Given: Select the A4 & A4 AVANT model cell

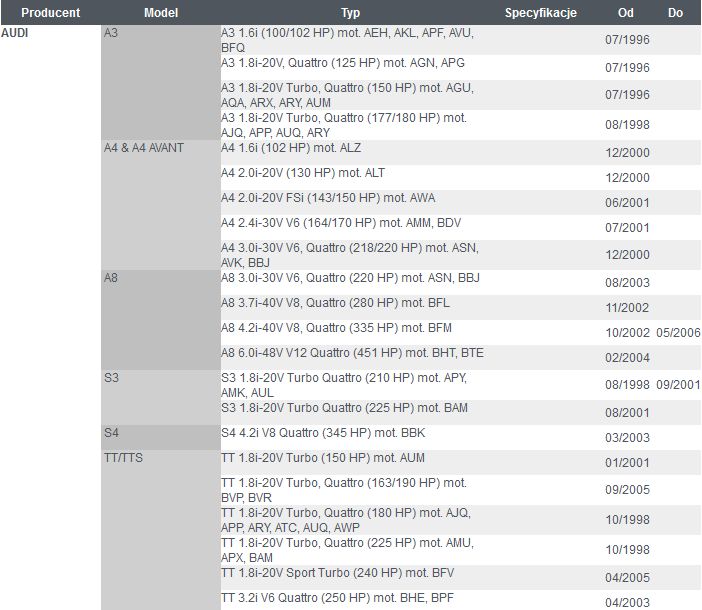Looking at the screenshot, I should point(161,205).
